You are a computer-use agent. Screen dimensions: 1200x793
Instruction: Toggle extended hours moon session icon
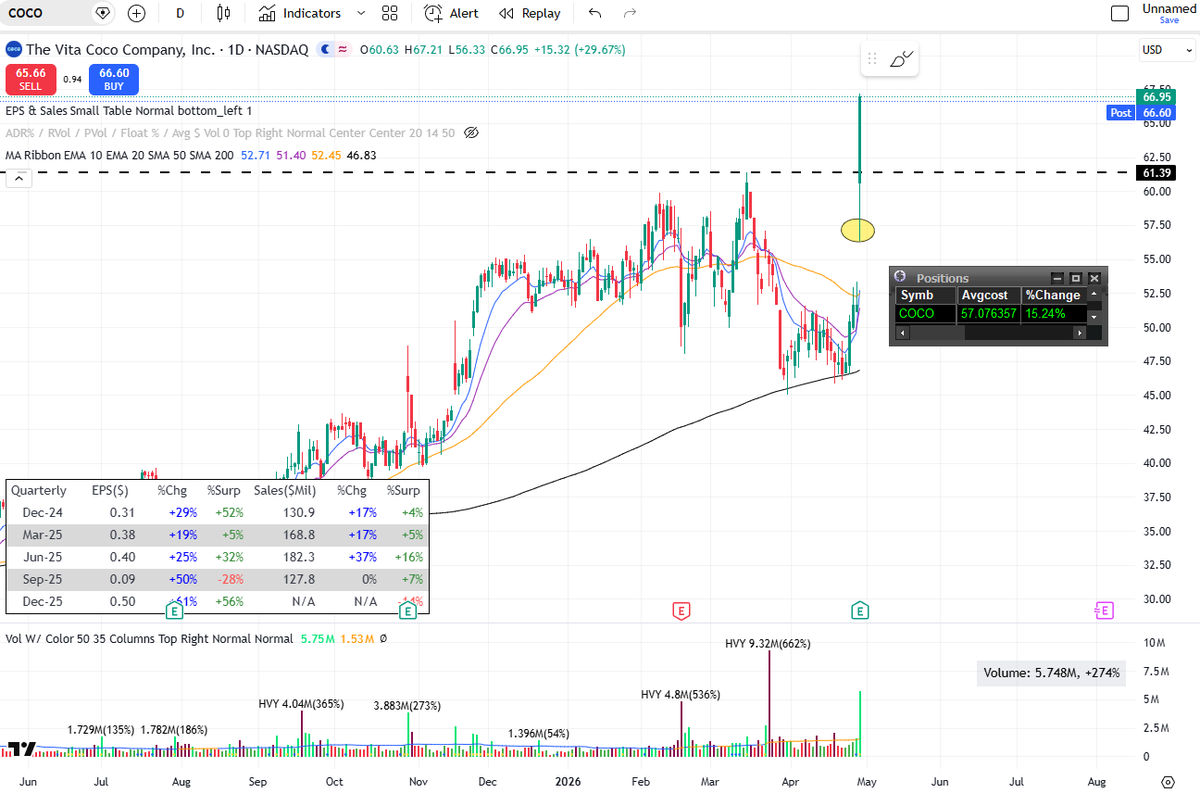coord(325,49)
